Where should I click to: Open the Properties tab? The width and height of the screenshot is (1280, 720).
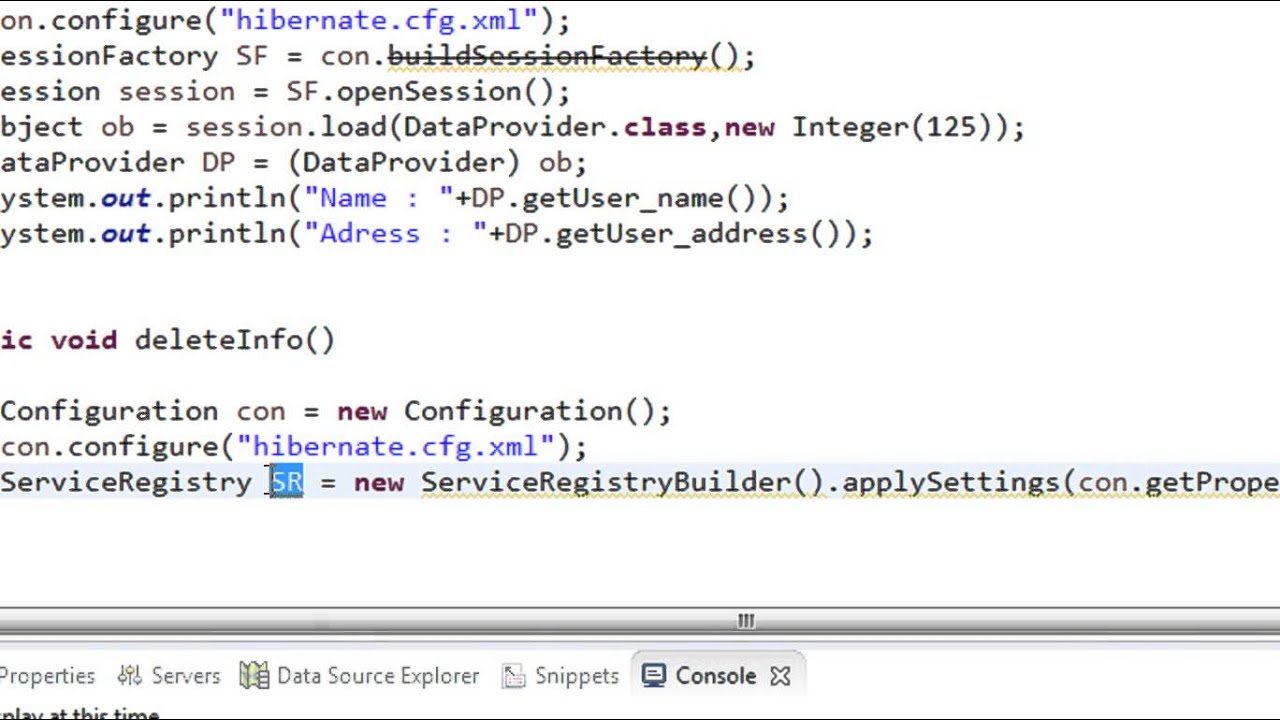[47, 676]
